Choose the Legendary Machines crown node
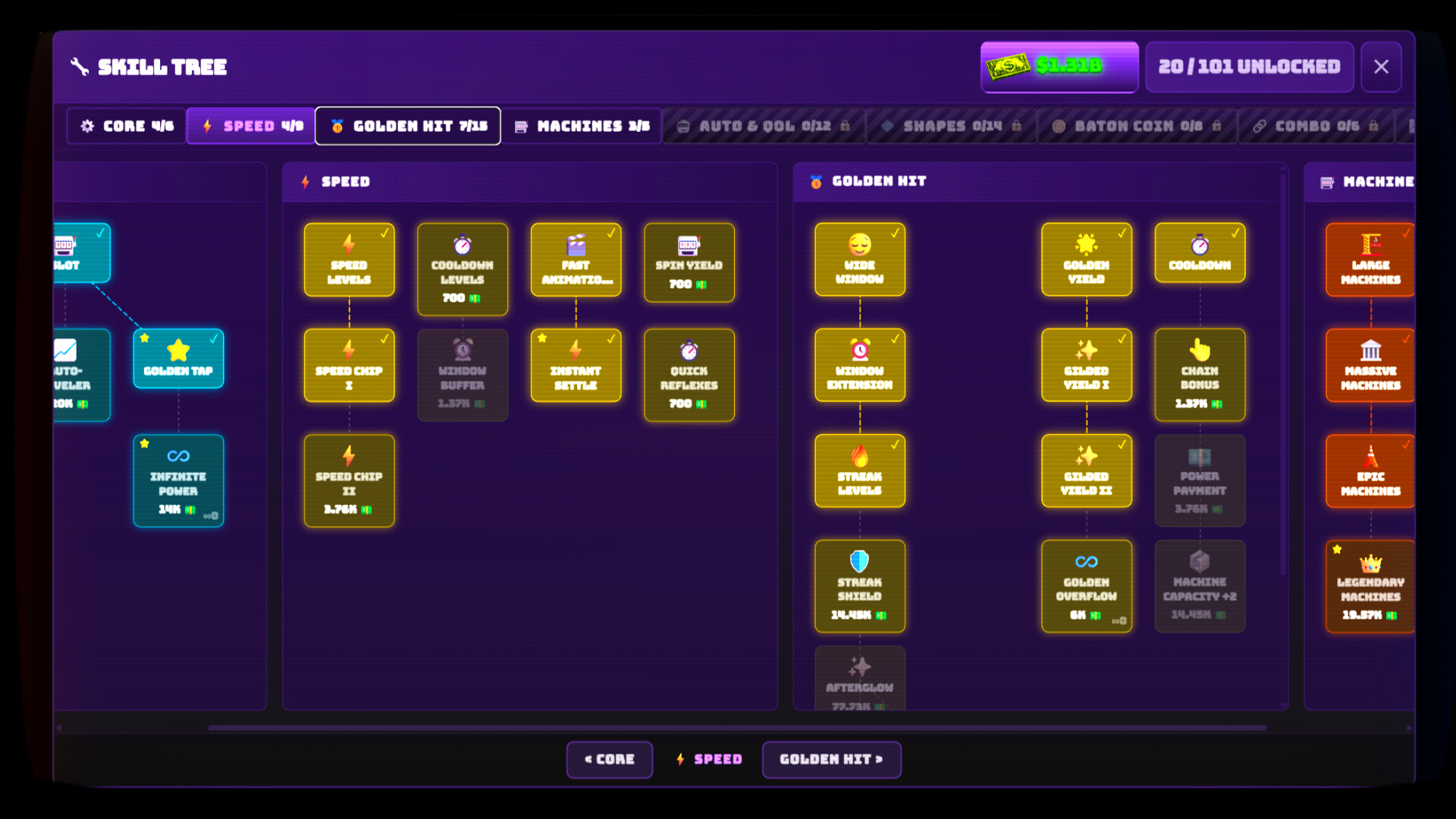 (1370, 585)
